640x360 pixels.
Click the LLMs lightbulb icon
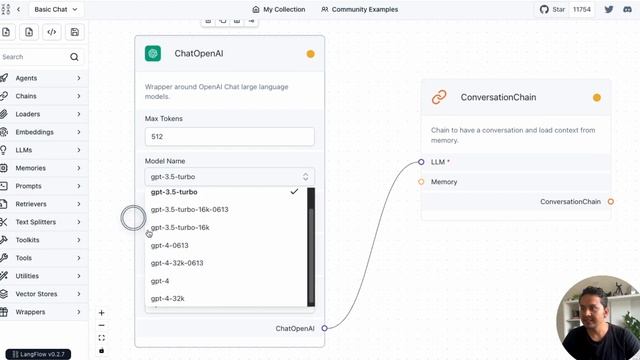point(3,150)
